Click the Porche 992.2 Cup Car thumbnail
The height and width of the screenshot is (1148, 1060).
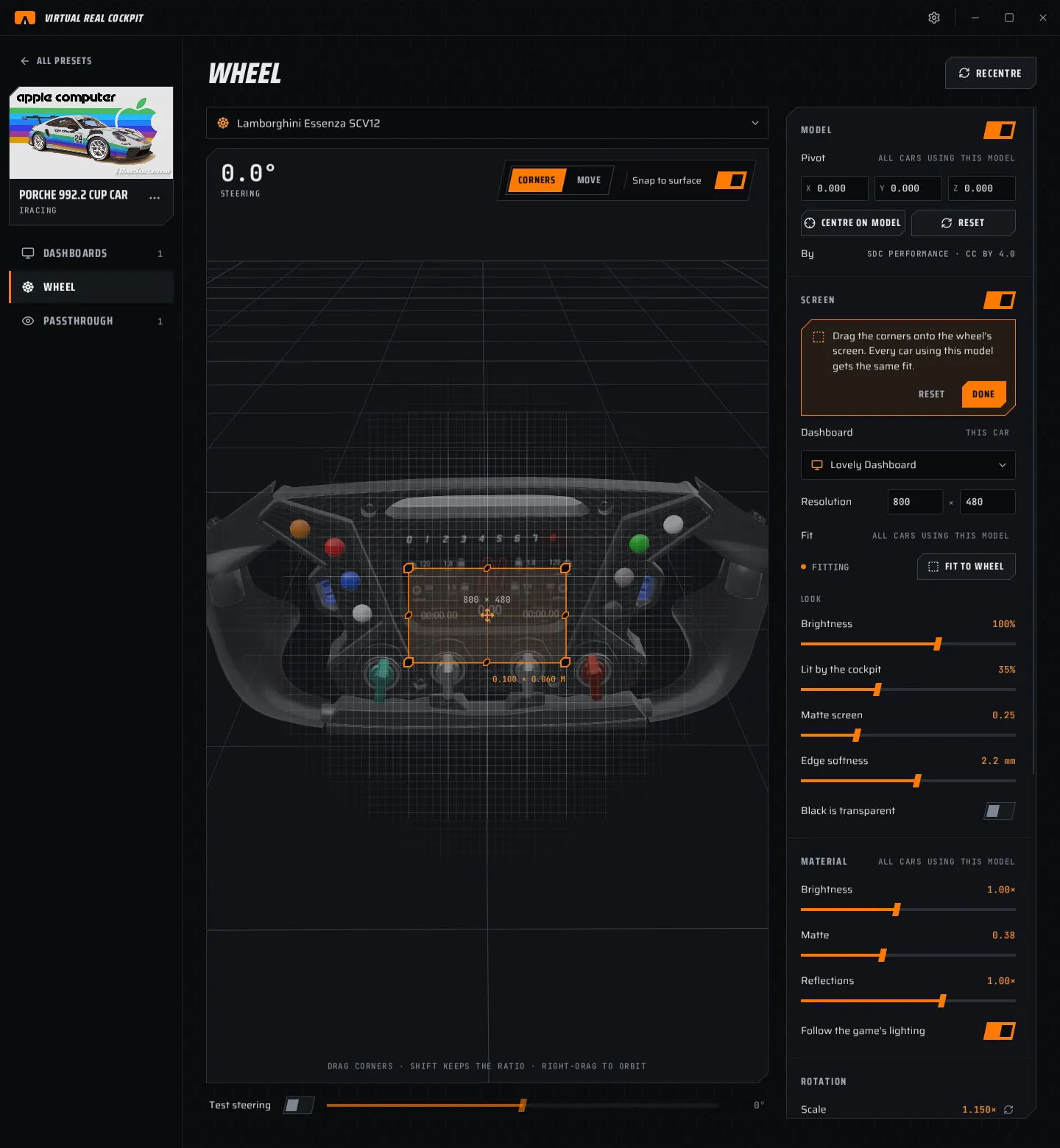91,133
